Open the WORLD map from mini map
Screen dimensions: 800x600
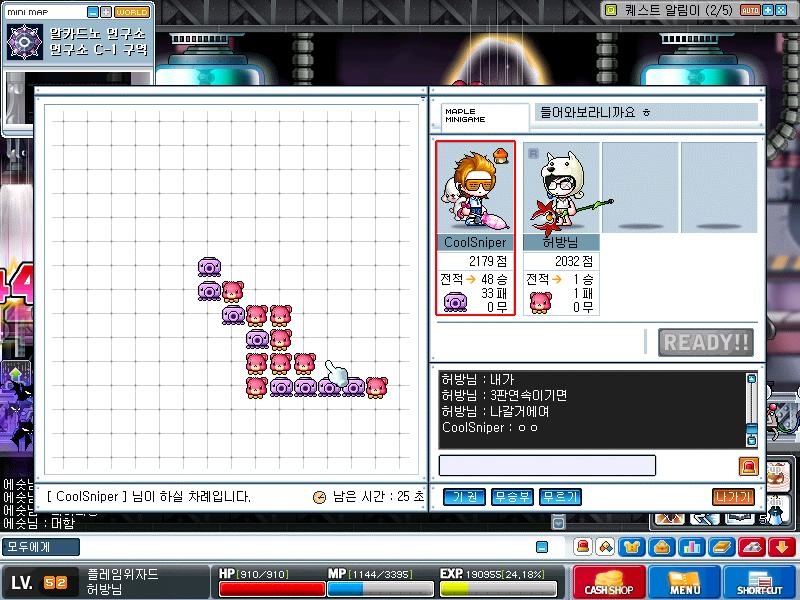point(132,12)
